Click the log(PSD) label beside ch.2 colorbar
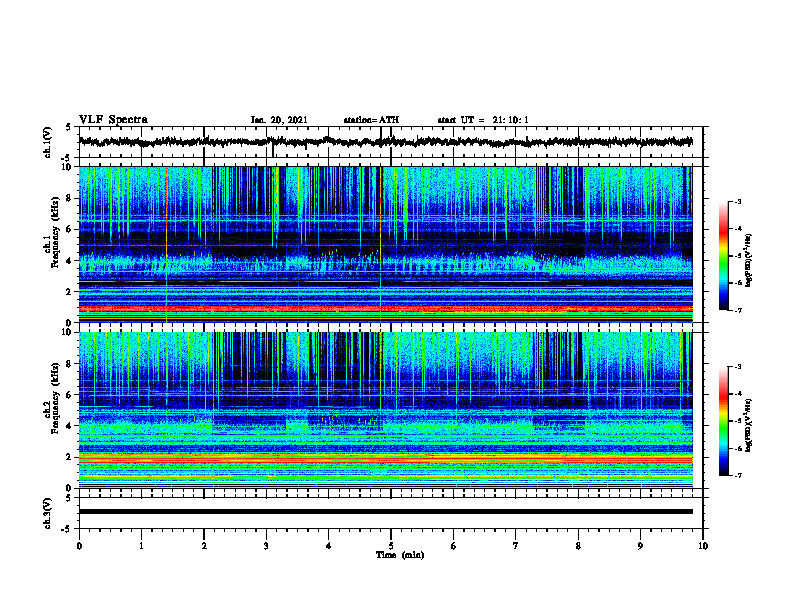Image resolution: width=792 pixels, height=612 pixels. (x=749, y=426)
